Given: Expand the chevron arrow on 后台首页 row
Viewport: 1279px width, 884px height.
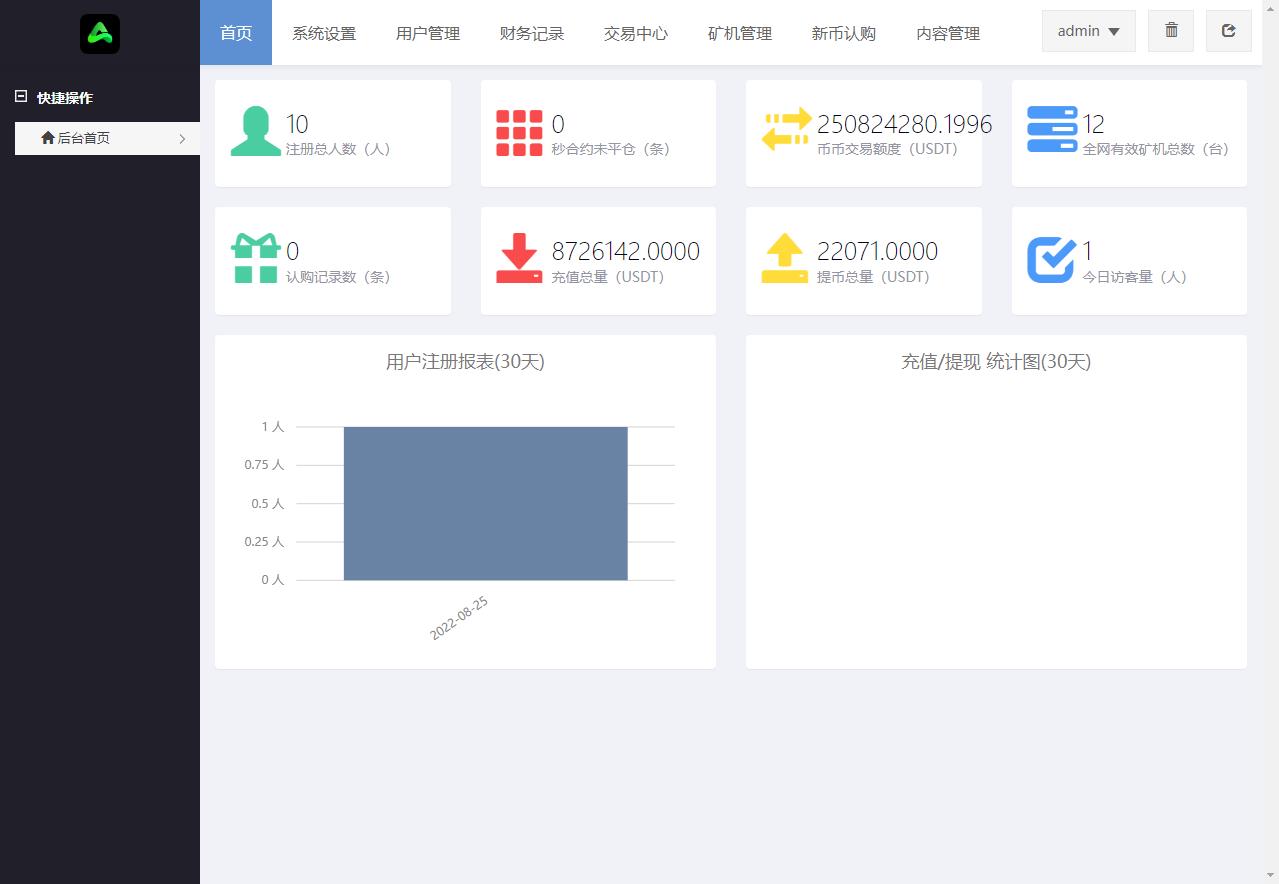Looking at the screenshot, I should 182,139.
